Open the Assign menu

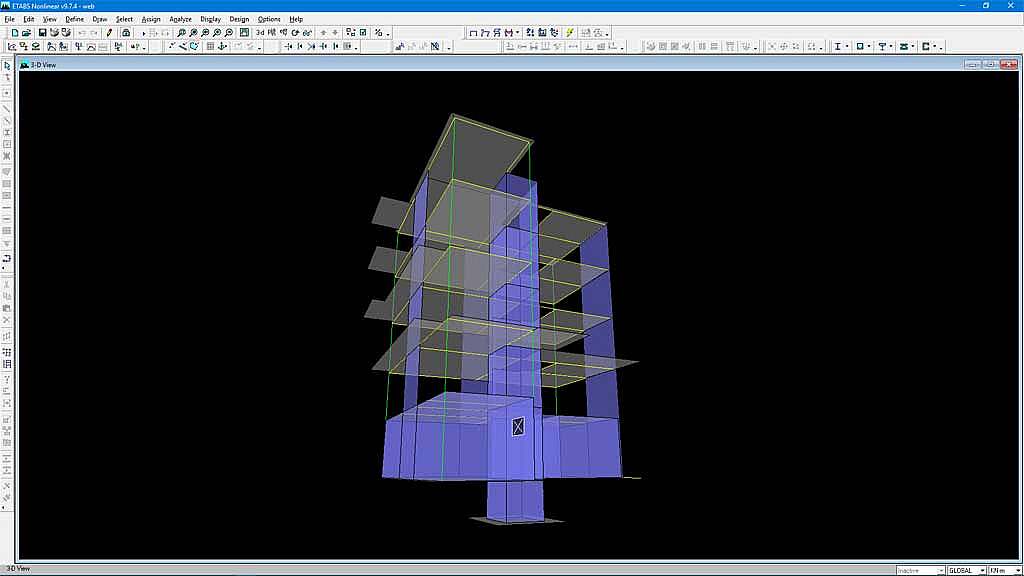(150, 19)
